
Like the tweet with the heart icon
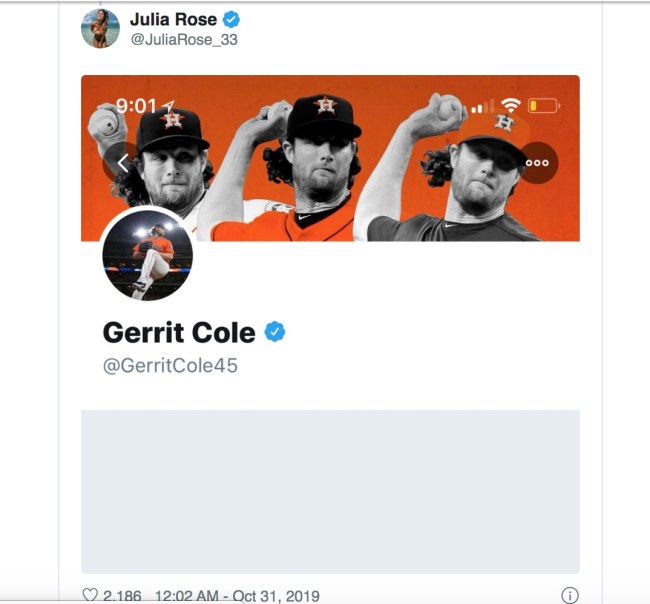pyautogui.click(x=90, y=595)
